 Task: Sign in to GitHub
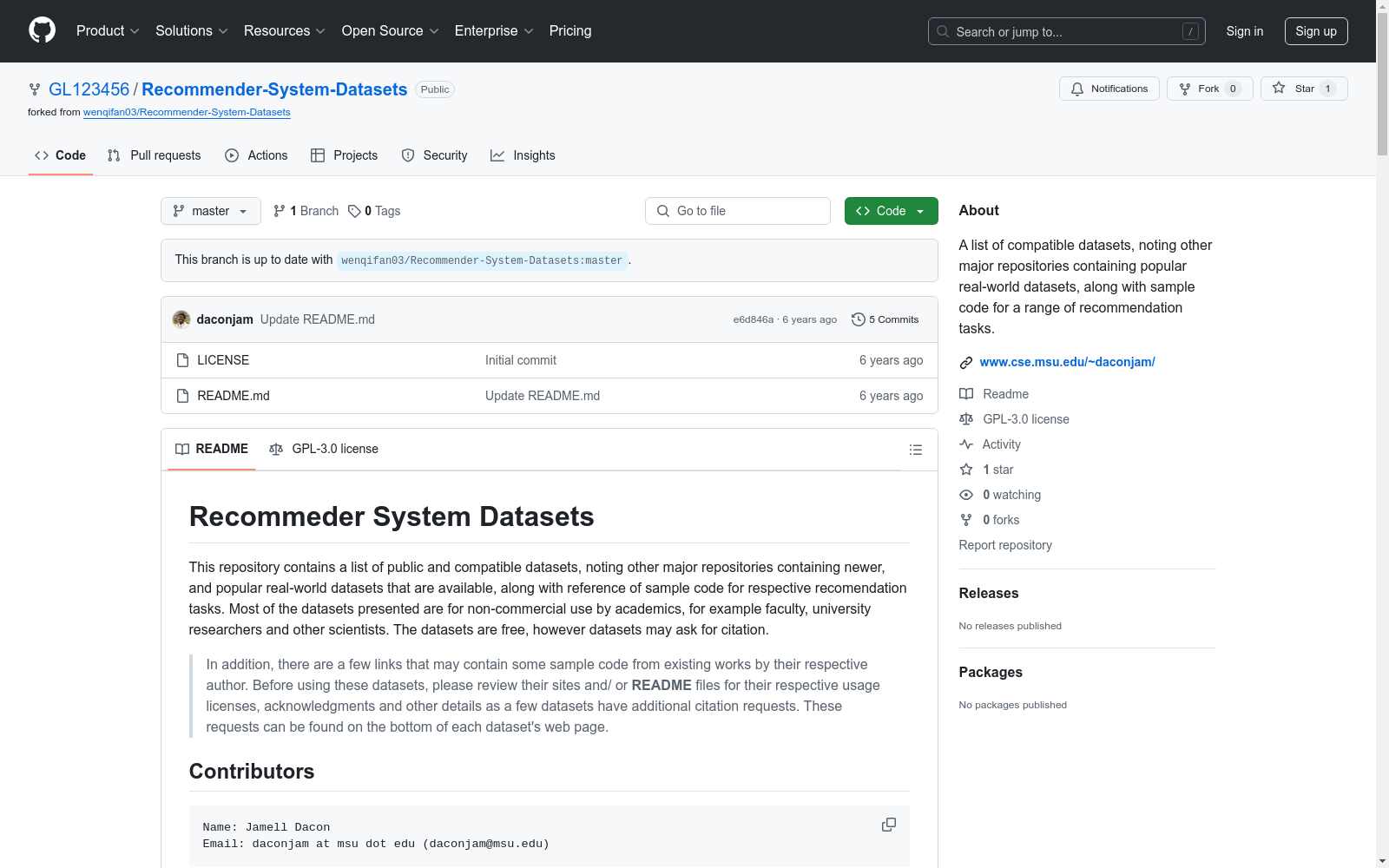(1244, 31)
